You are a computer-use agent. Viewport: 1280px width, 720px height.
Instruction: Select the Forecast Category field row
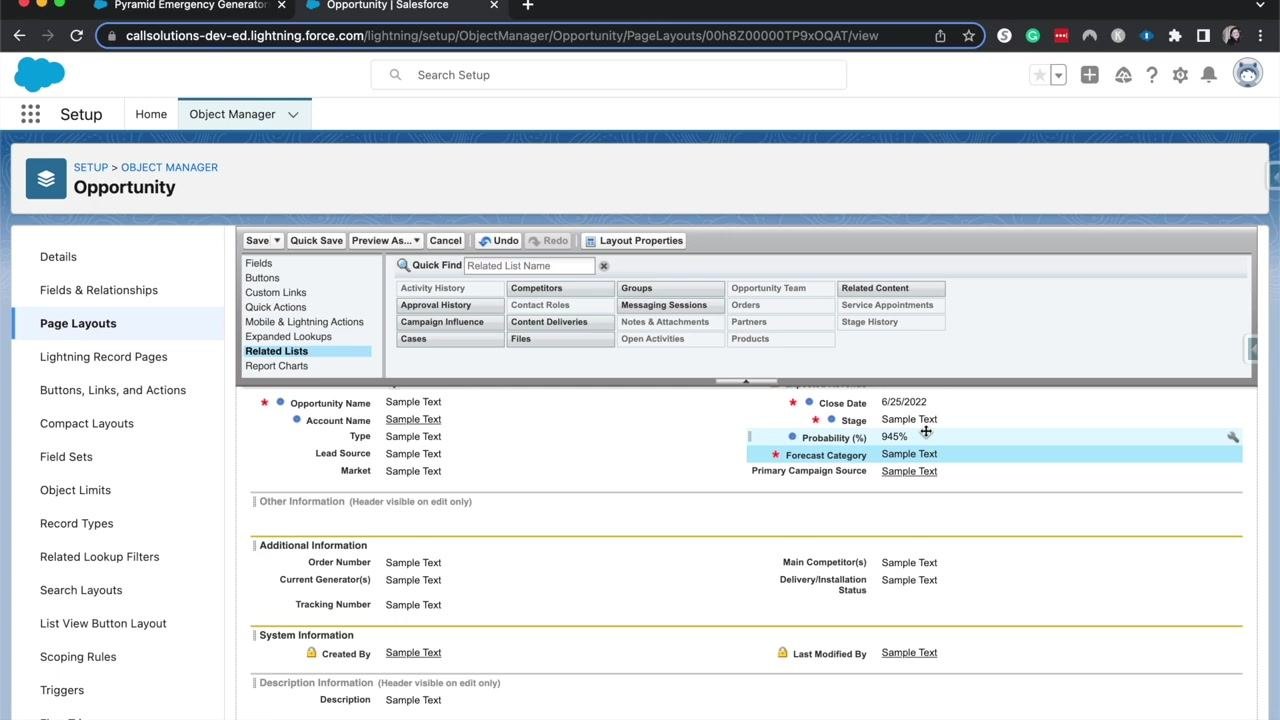[995, 454]
